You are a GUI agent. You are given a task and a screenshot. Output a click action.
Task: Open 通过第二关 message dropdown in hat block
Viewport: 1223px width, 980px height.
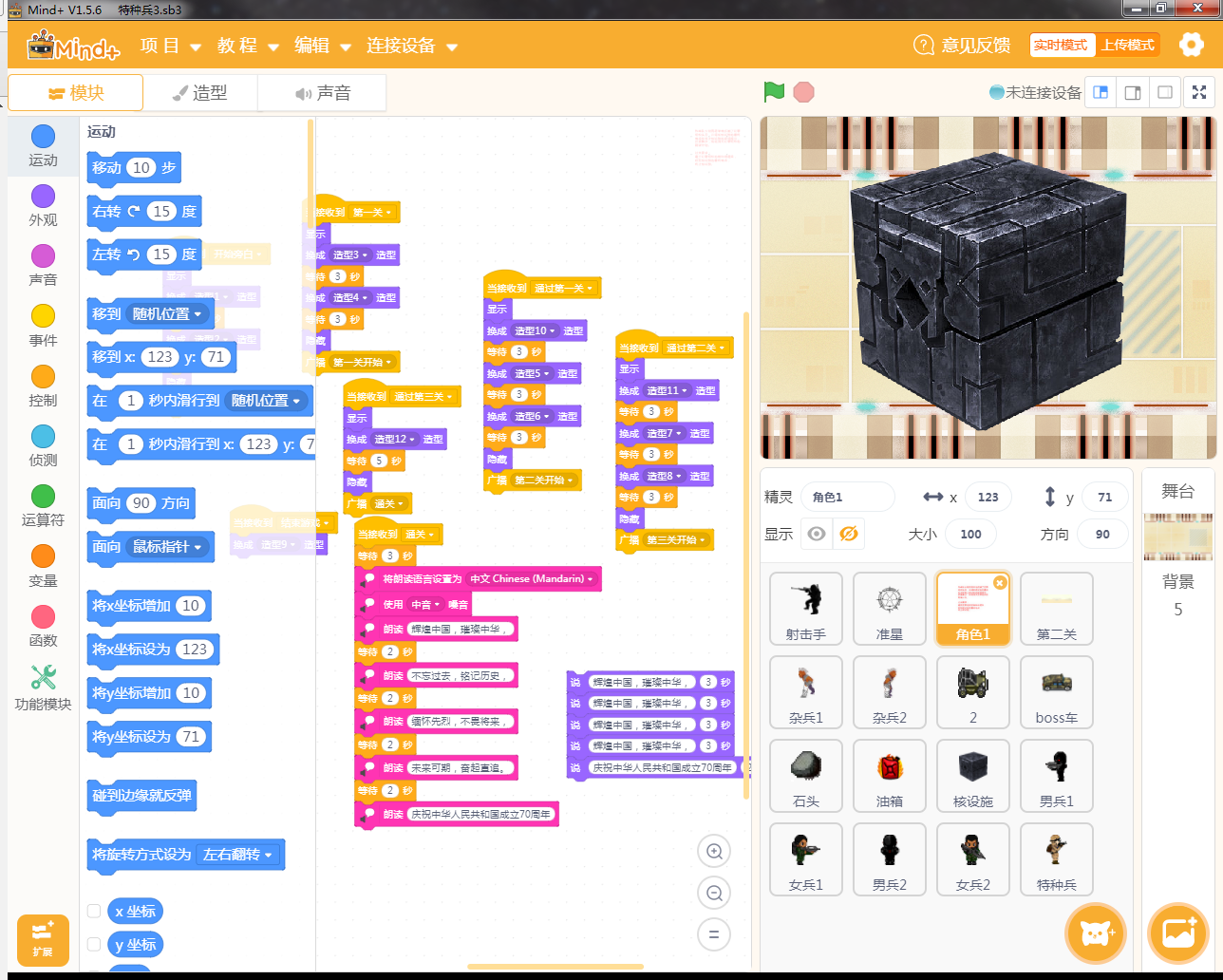click(696, 348)
